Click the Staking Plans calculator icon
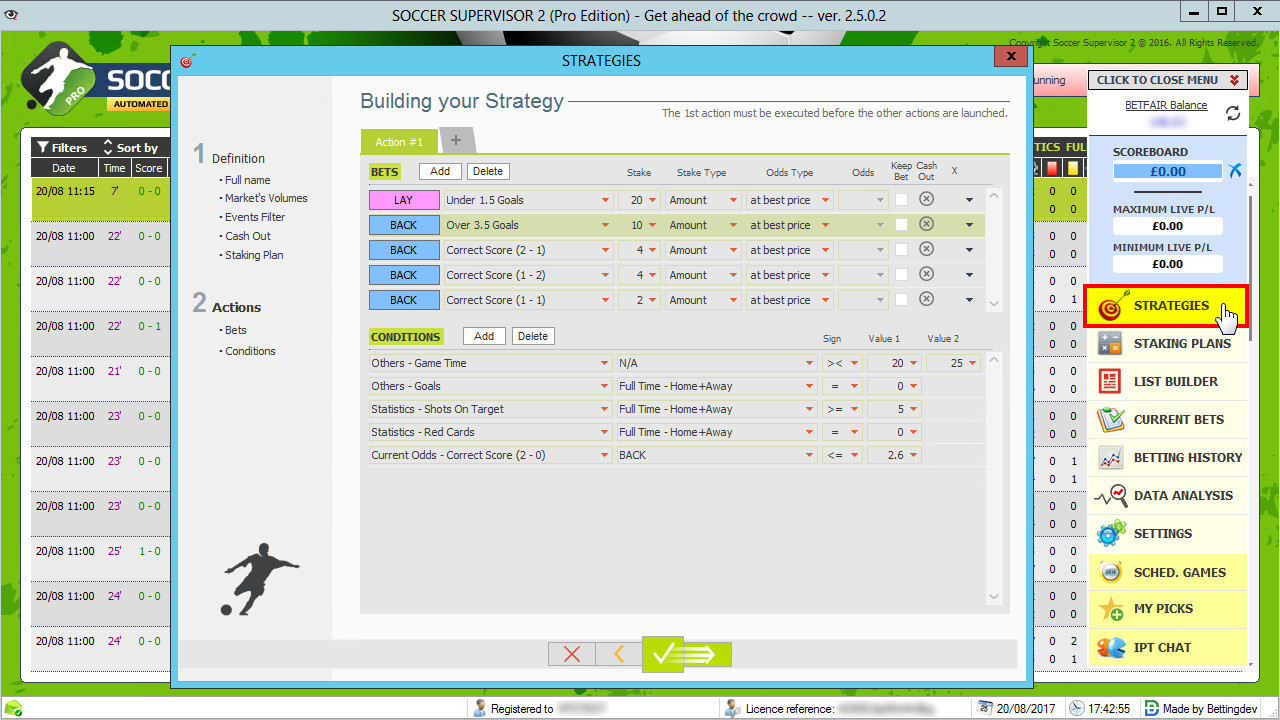1280x720 pixels. 1110,344
